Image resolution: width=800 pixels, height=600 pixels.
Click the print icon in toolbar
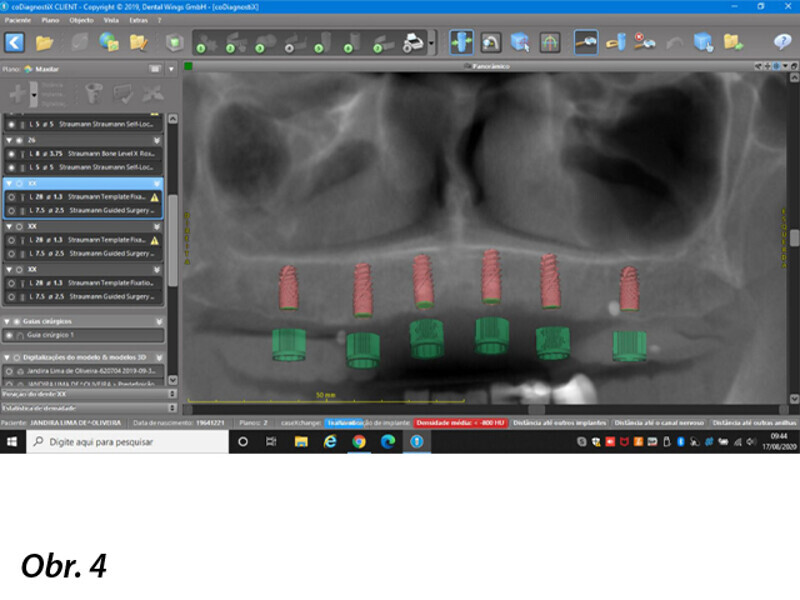[412, 42]
